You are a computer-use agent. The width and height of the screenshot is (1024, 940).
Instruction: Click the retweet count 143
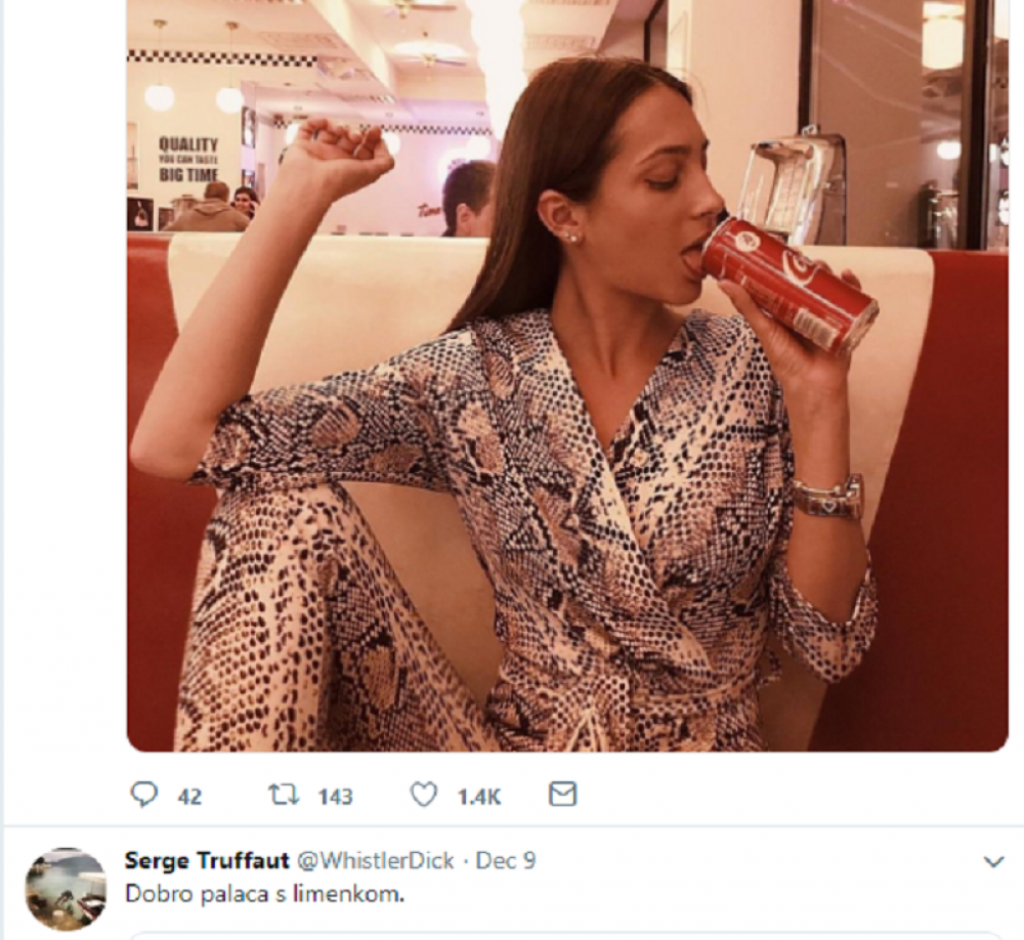[x=335, y=797]
